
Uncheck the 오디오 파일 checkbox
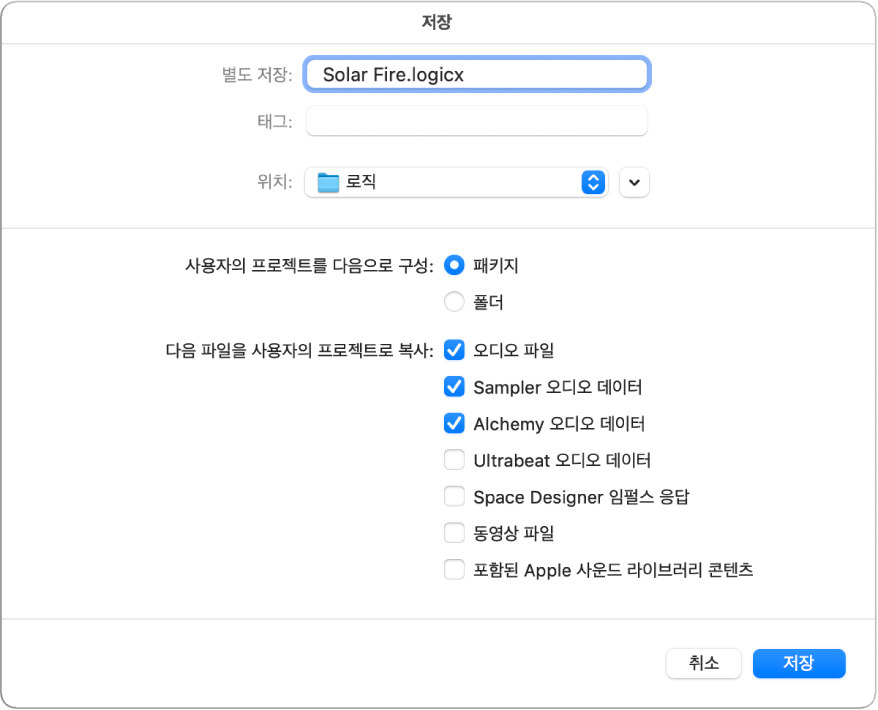pos(454,350)
